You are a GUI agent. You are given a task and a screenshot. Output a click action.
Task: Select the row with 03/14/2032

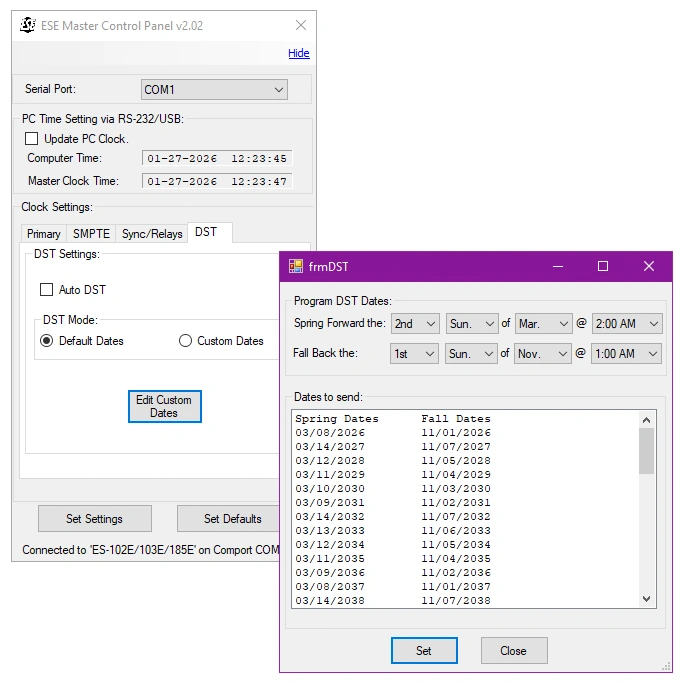465,517
